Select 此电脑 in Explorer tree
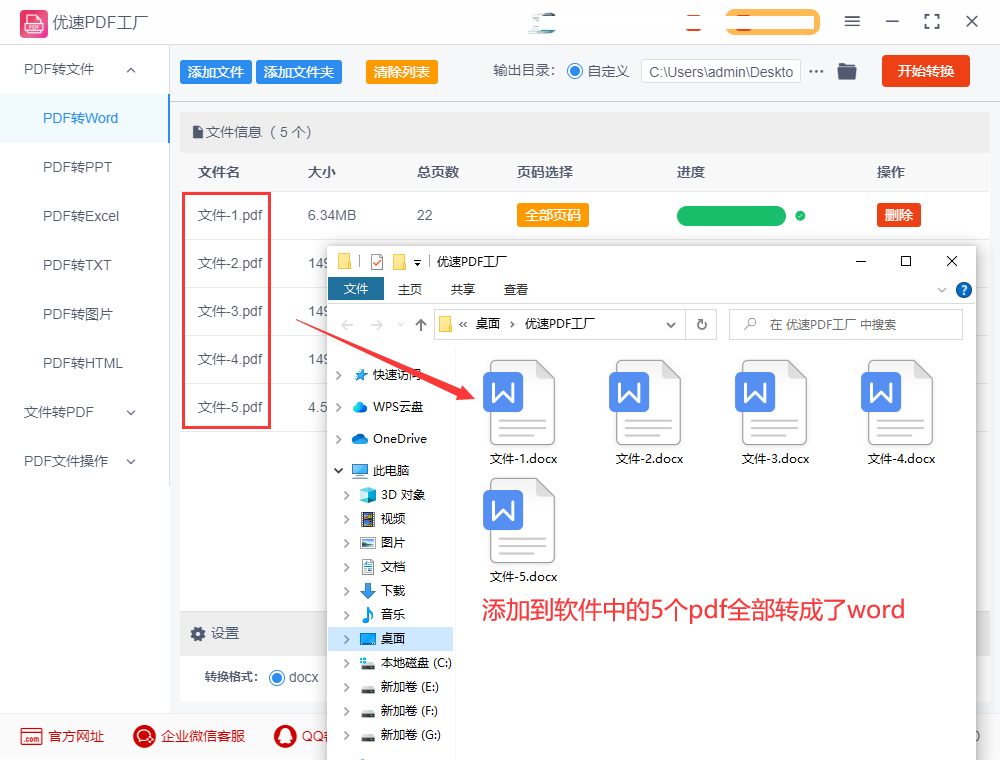 click(x=381, y=471)
